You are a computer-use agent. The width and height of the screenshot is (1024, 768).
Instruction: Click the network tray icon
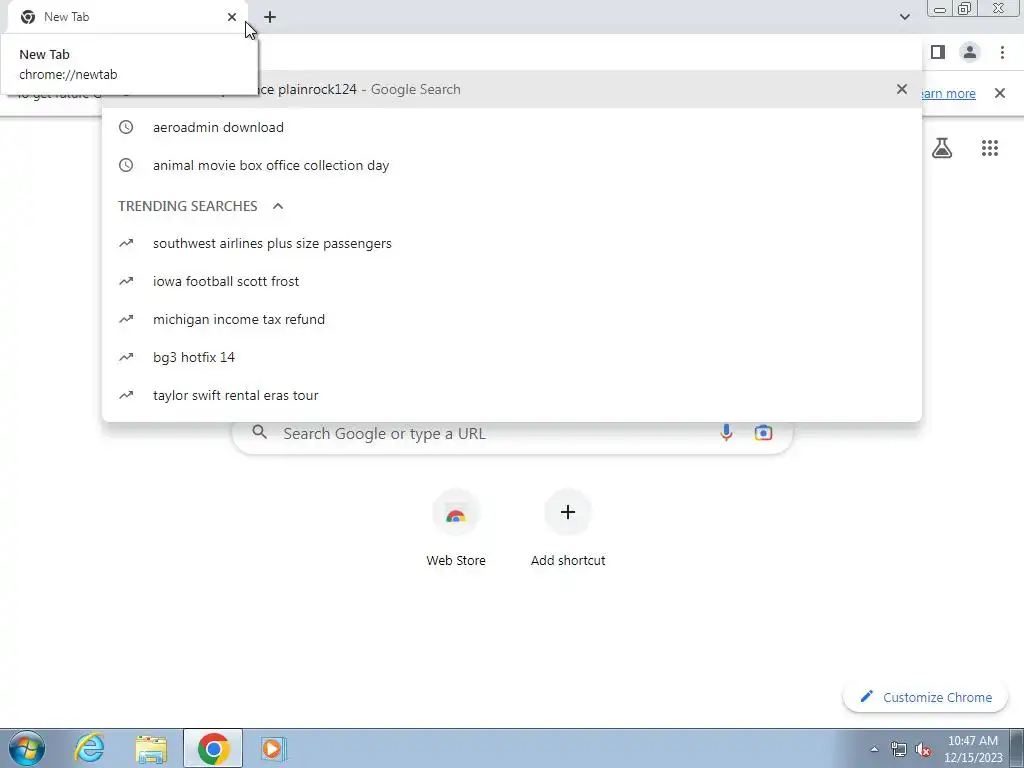pos(899,749)
